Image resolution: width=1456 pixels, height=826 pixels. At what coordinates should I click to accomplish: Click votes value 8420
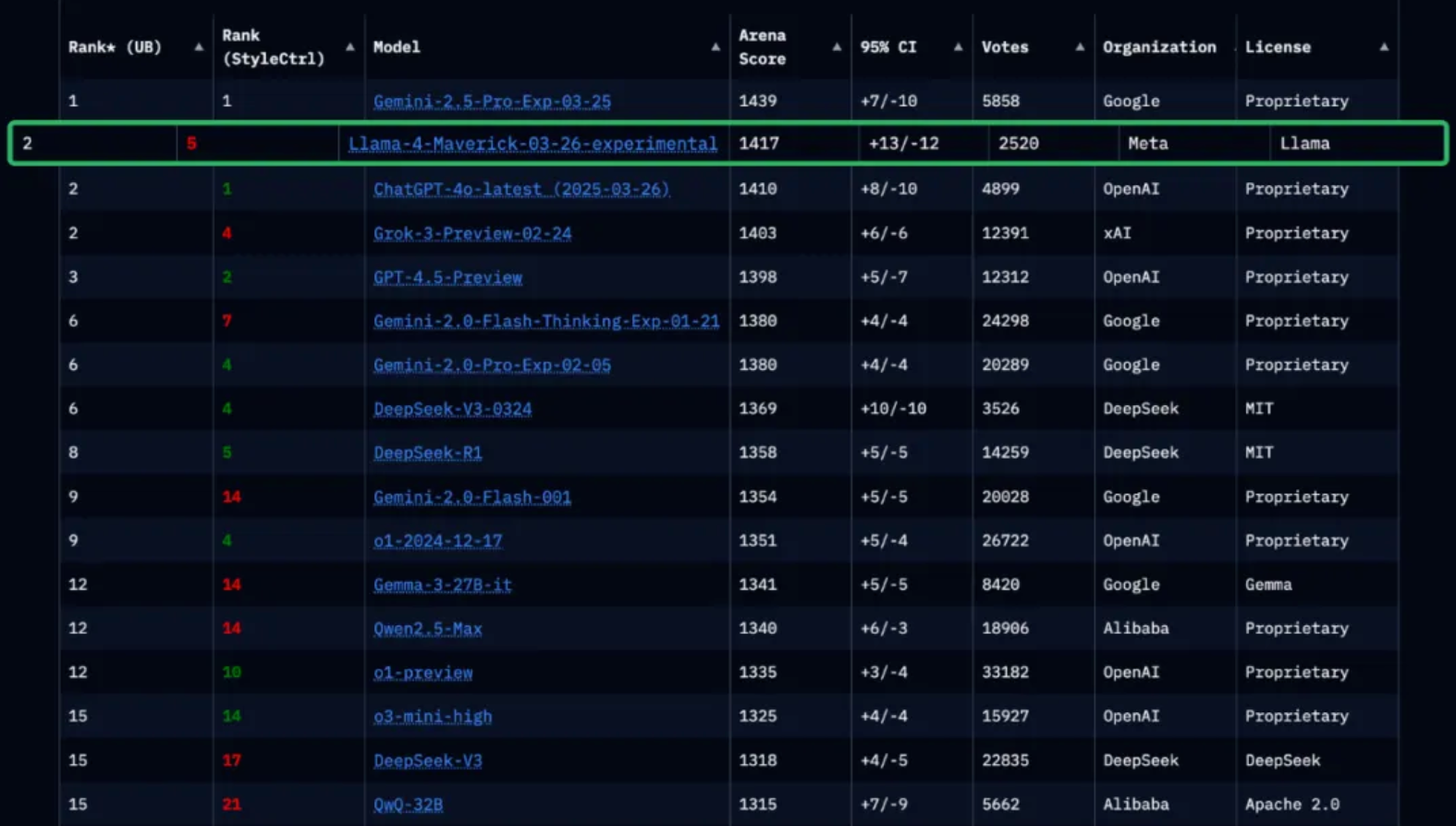(1001, 585)
